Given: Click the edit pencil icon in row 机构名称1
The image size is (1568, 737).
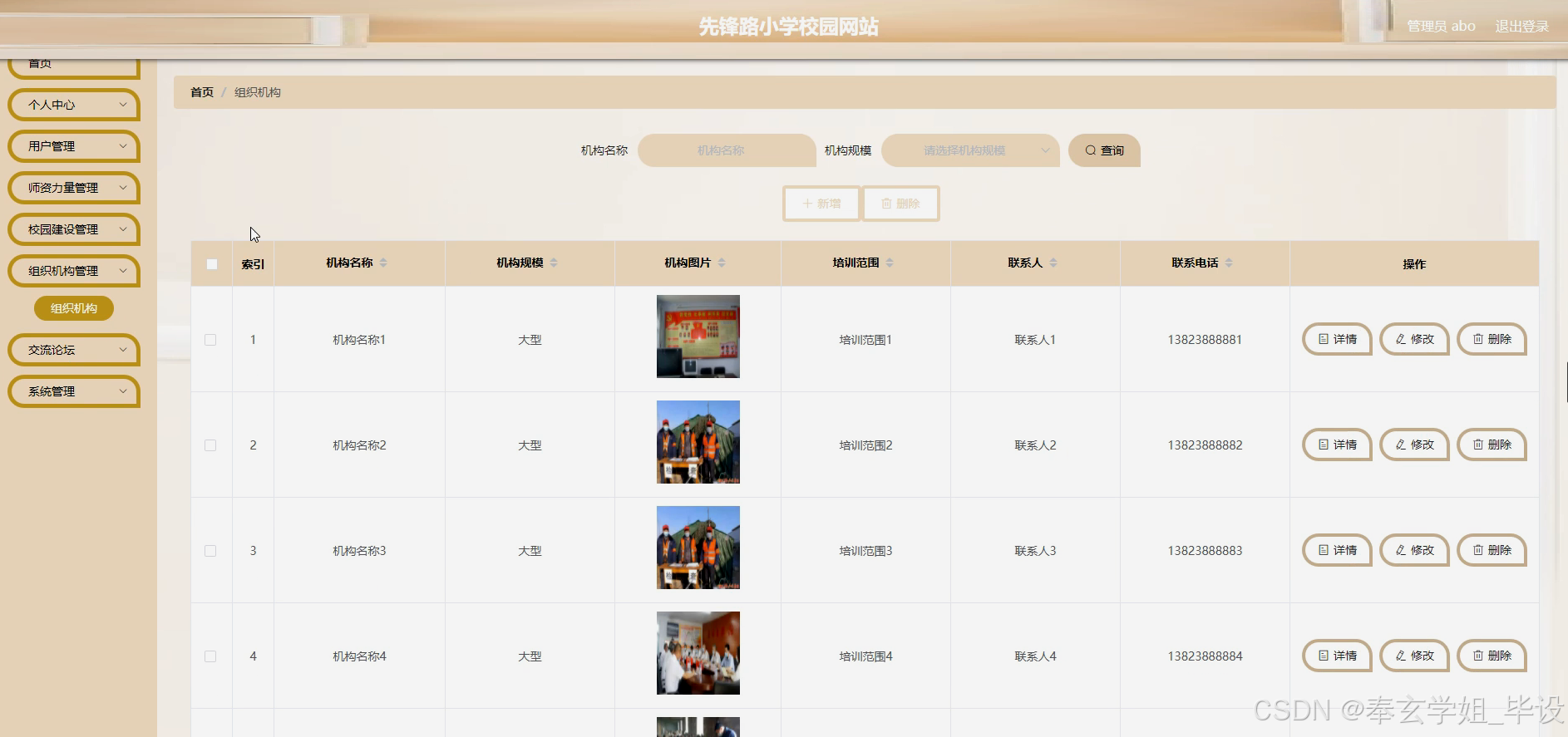Looking at the screenshot, I should pyautogui.click(x=1401, y=339).
